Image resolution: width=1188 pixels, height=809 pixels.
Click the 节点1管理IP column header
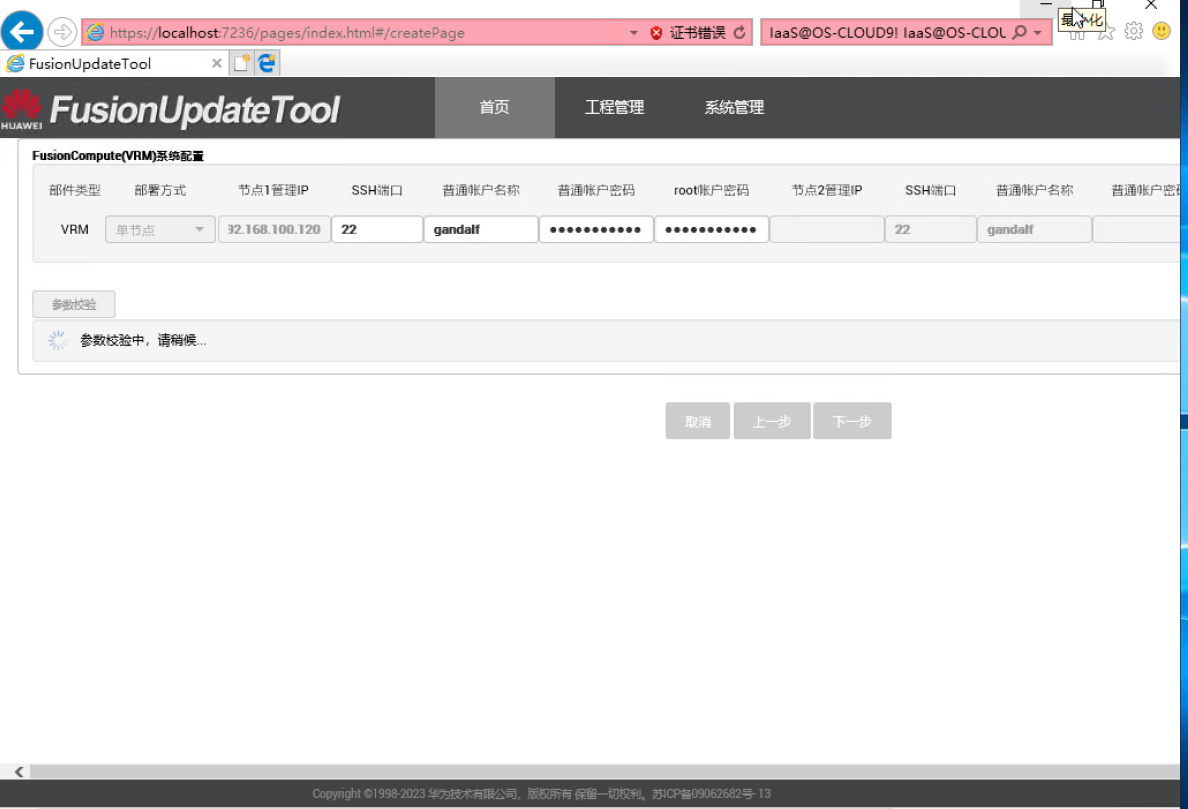(274, 190)
